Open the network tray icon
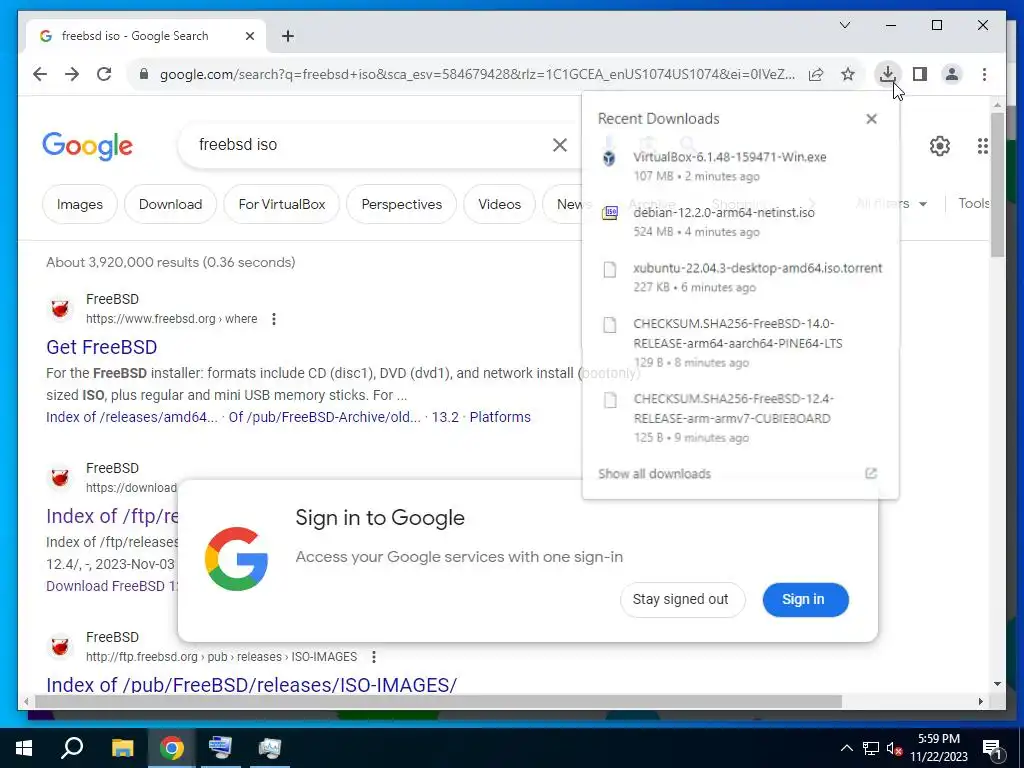Image resolution: width=1024 pixels, height=768 pixels. coord(871,748)
